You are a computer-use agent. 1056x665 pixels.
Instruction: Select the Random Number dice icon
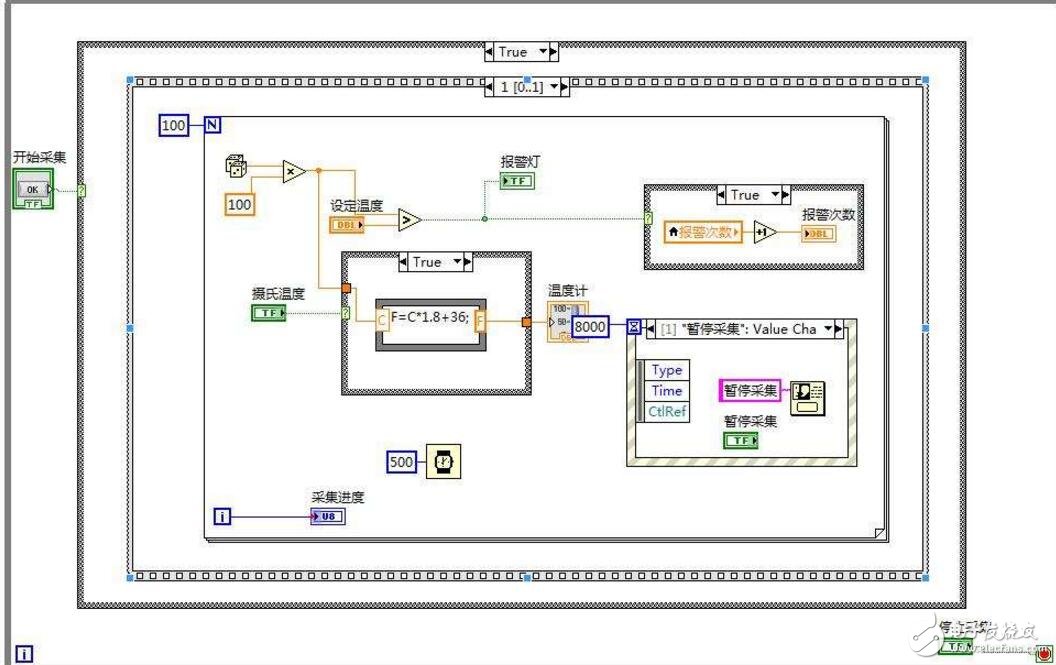point(237,168)
